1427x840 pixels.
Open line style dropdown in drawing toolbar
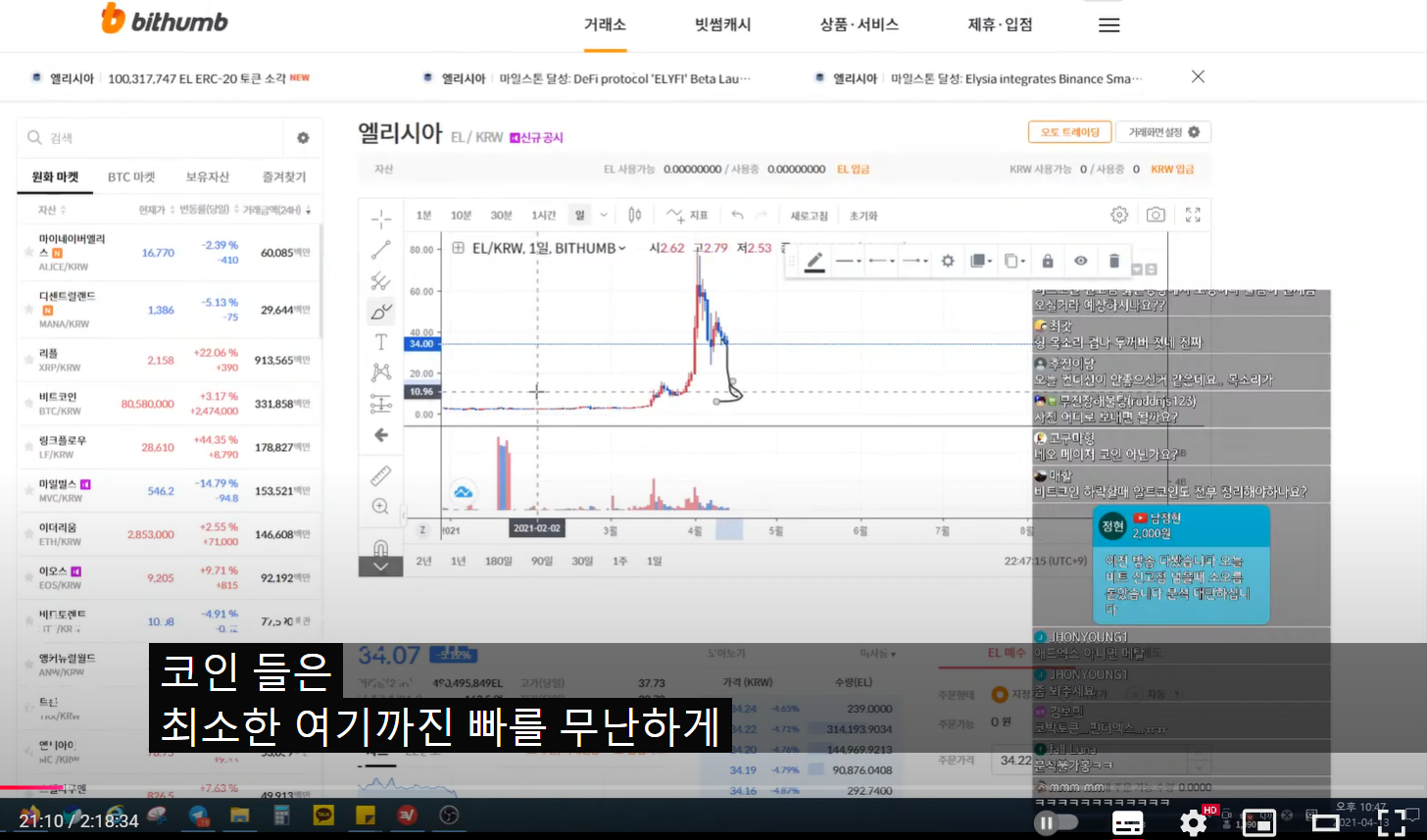click(847, 261)
